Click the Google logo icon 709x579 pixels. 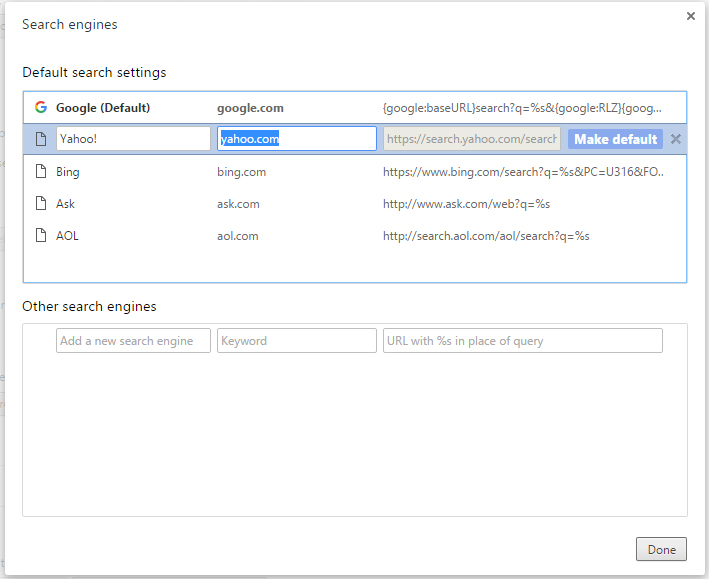(41, 107)
